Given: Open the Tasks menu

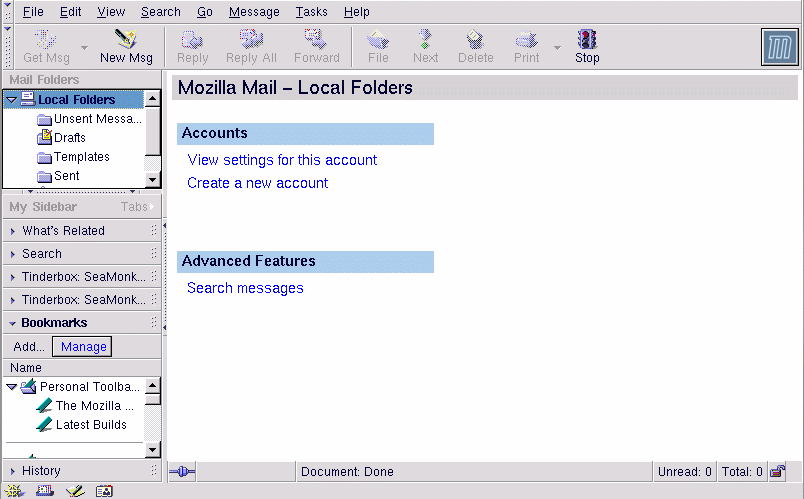Looking at the screenshot, I should coord(311,12).
